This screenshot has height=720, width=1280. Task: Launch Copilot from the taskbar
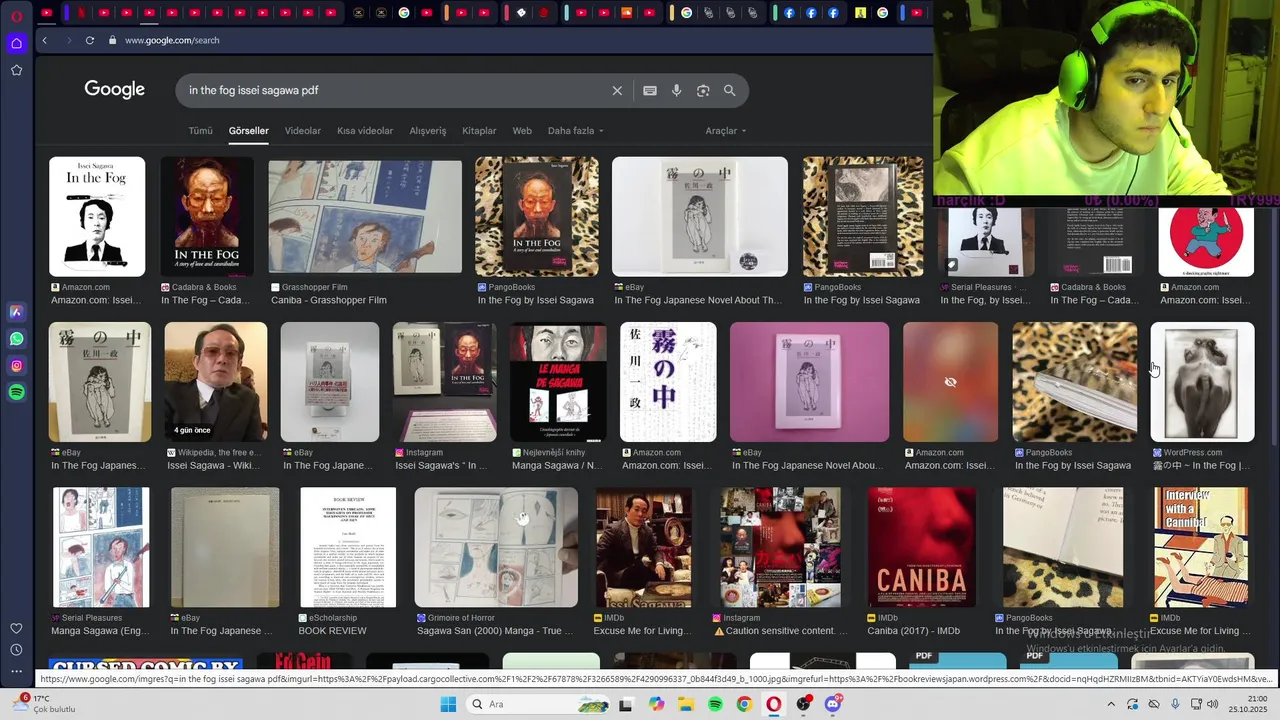[x=656, y=704]
